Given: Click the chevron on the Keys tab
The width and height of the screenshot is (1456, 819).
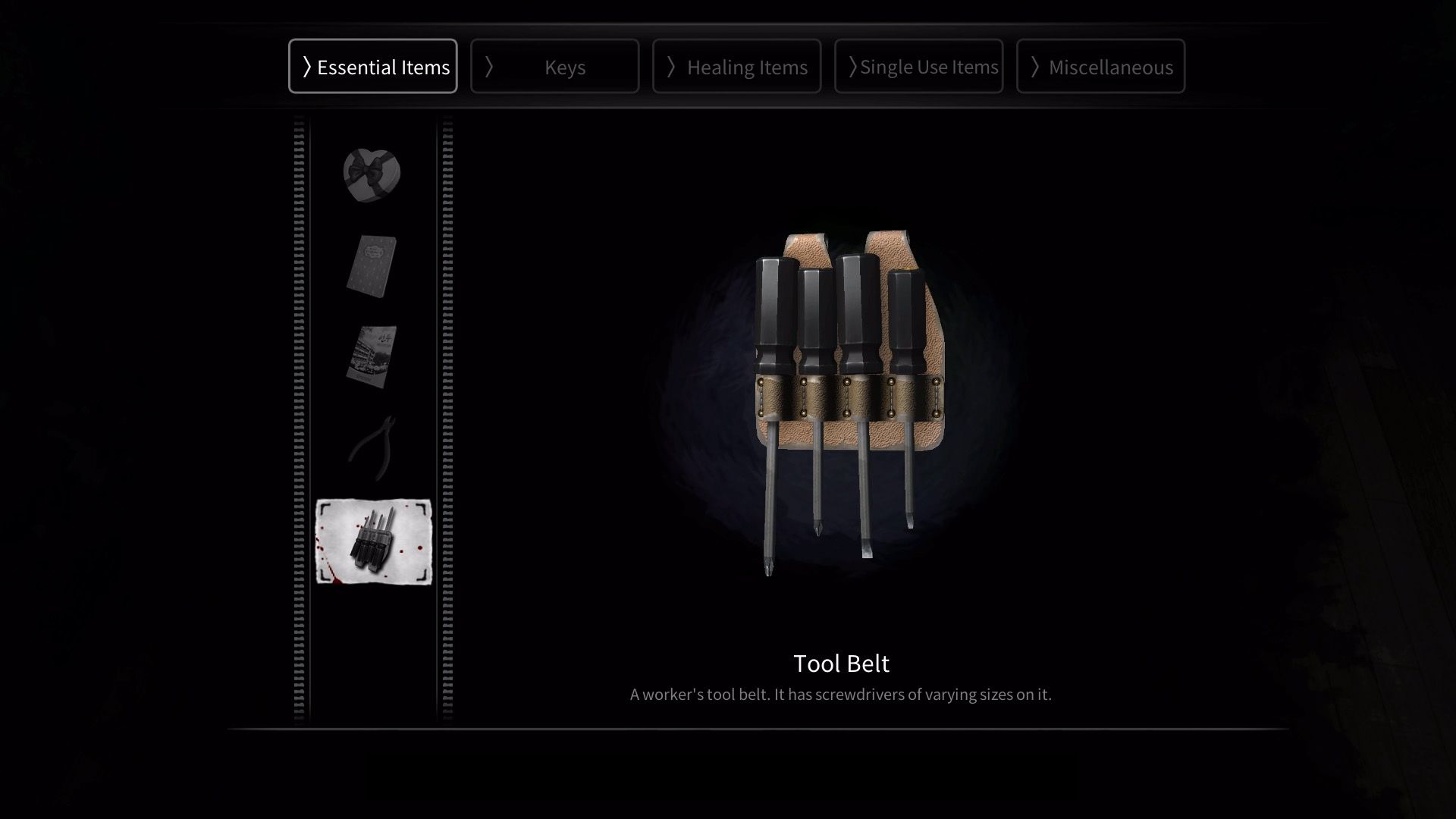Looking at the screenshot, I should click(x=488, y=67).
